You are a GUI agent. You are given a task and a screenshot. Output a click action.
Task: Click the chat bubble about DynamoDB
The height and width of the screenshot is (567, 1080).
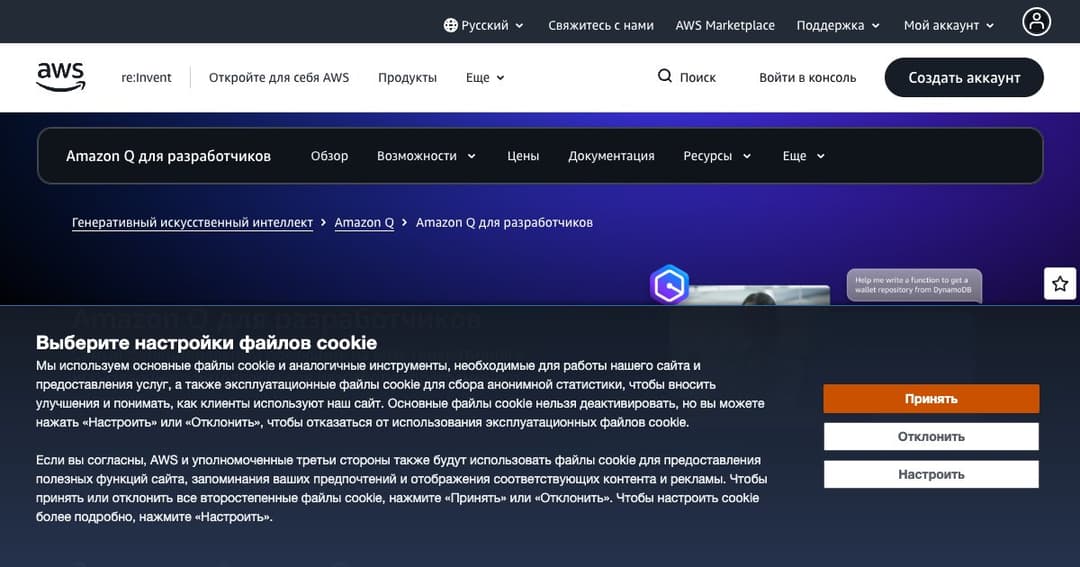[914, 285]
